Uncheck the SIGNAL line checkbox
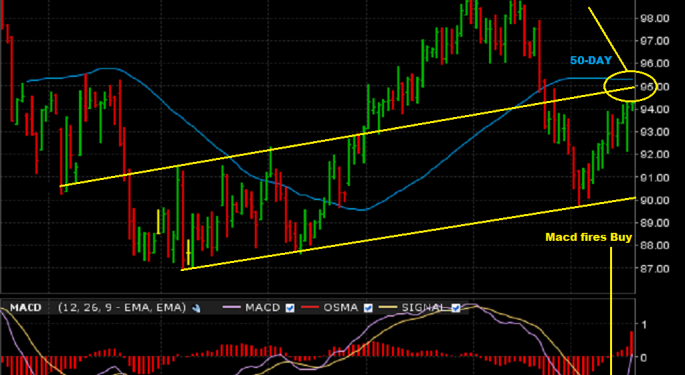The height and width of the screenshot is (375, 685). (x=456, y=308)
